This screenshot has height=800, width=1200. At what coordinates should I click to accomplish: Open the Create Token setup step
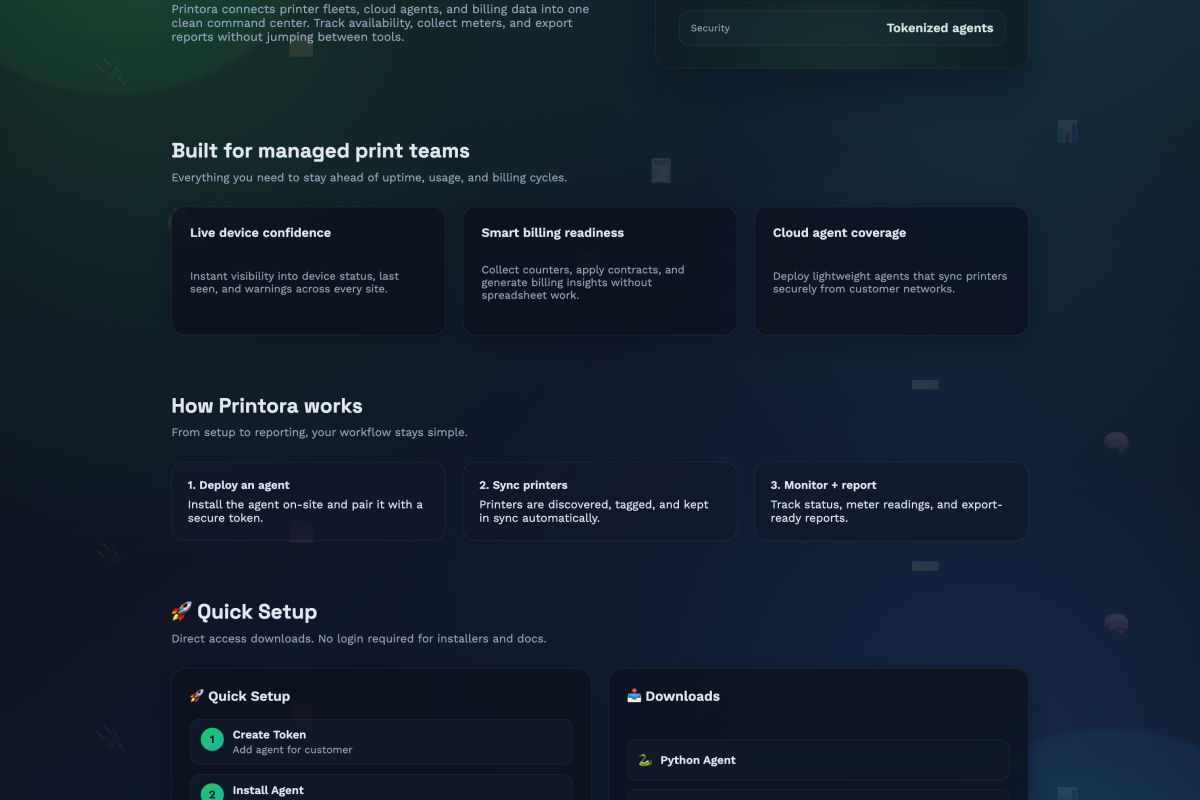(381, 741)
